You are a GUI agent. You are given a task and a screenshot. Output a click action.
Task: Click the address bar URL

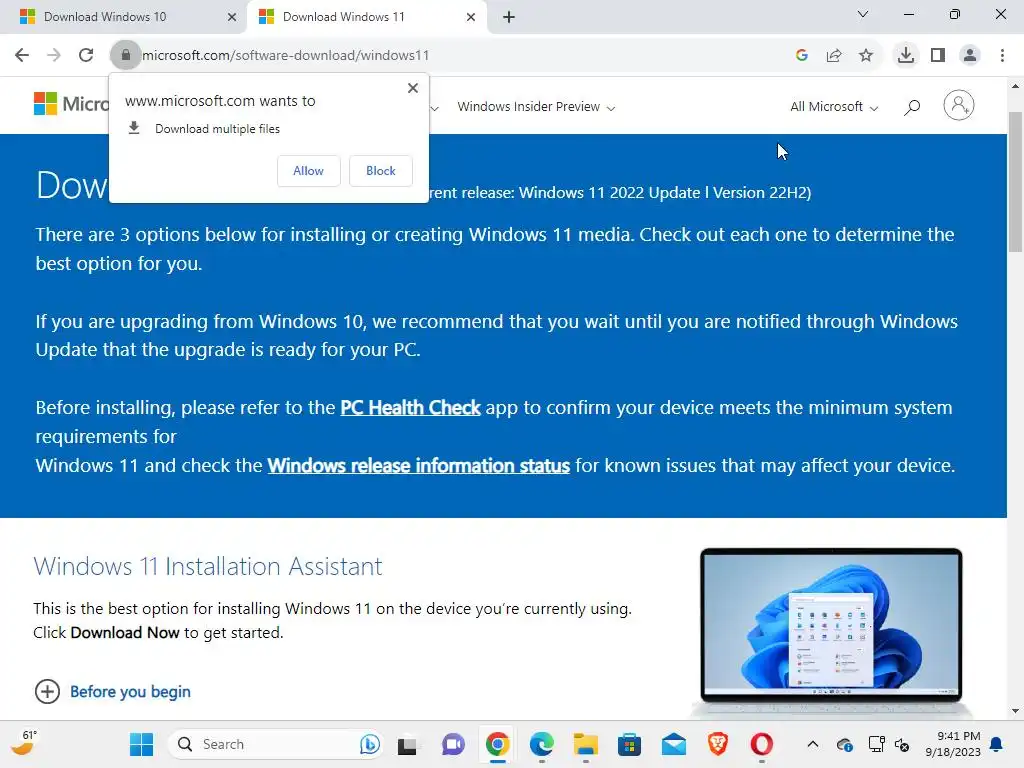click(286, 56)
